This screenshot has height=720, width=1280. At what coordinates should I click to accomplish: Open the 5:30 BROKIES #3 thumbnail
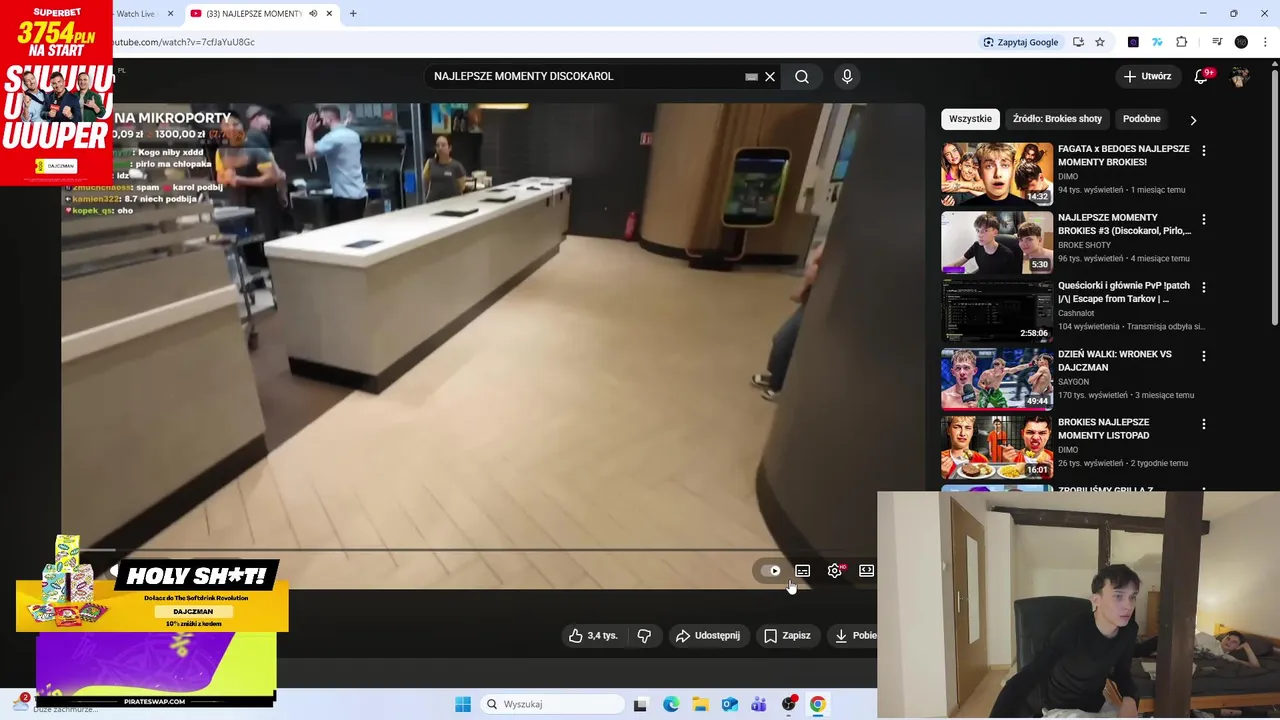coord(997,242)
